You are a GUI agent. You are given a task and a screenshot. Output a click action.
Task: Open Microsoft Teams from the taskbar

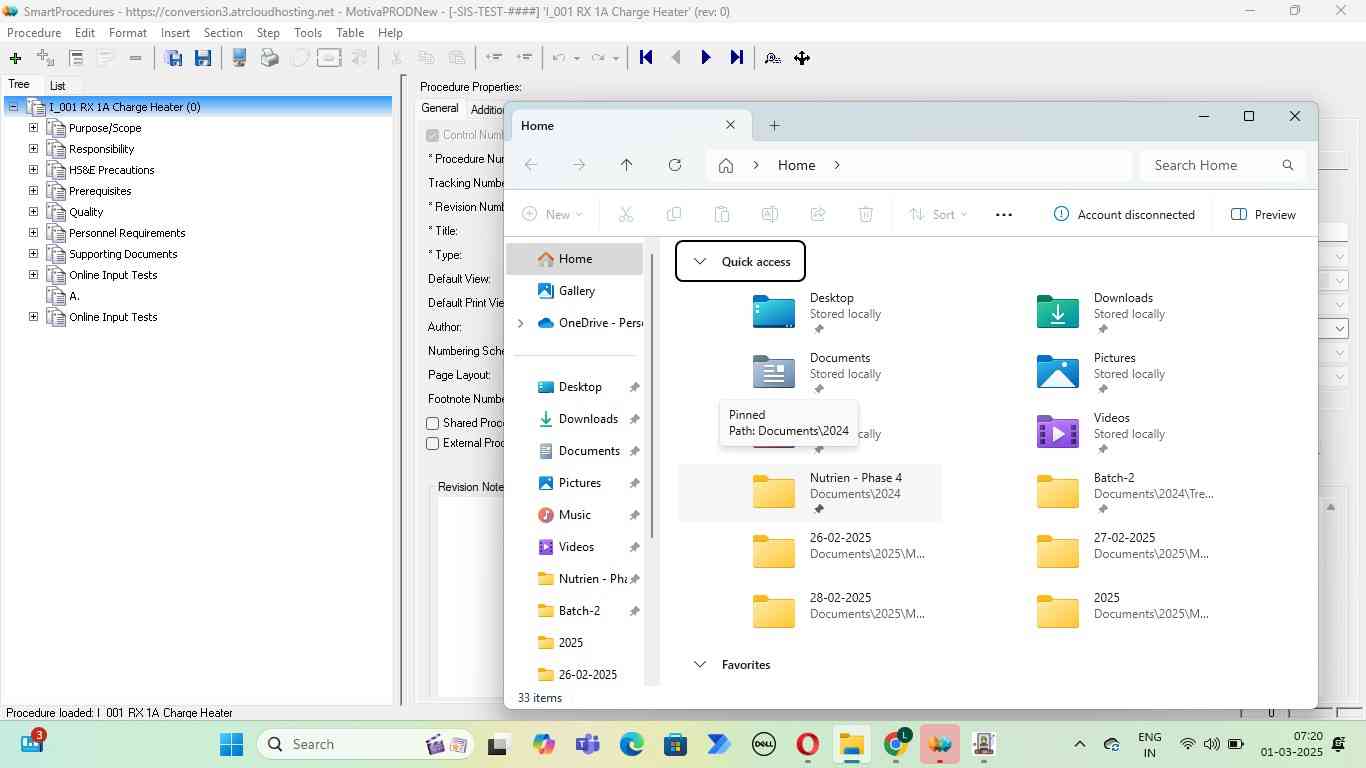(588, 744)
